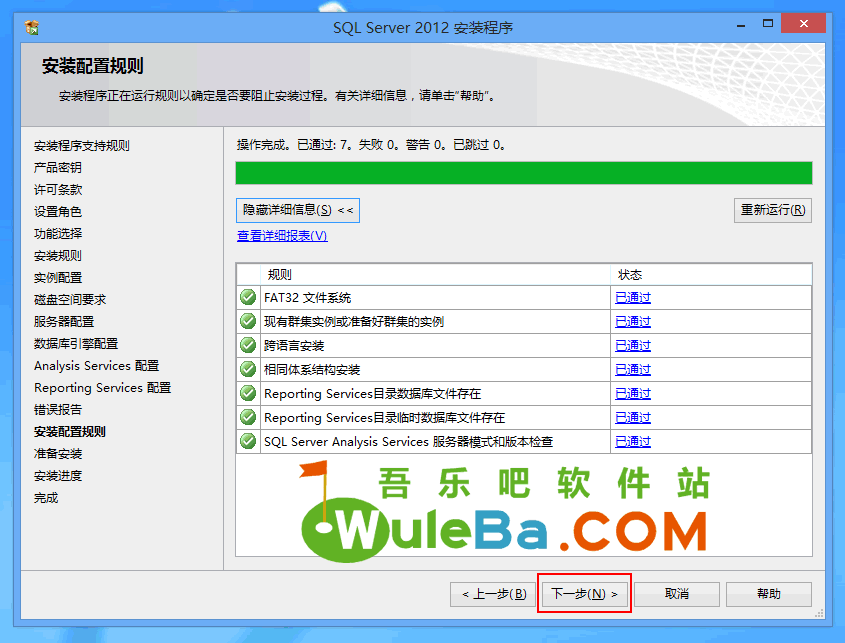Select 安装规则 step in sidebar
Image resolution: width=845 pixels, height=643 pixels.
pyautogui.click(x=58, y=255)
